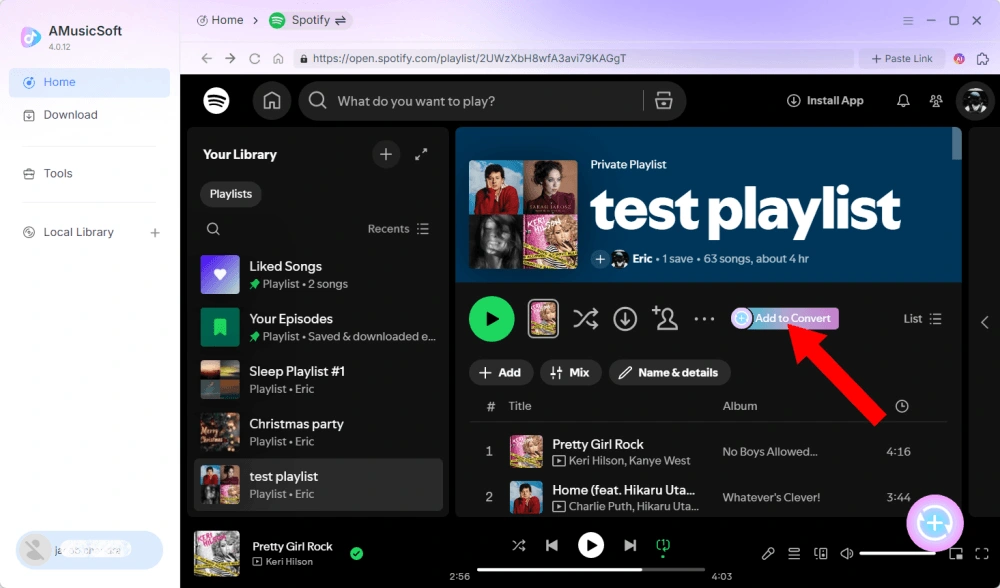Go forward in the embedded browser

click(x=230, y=59)
